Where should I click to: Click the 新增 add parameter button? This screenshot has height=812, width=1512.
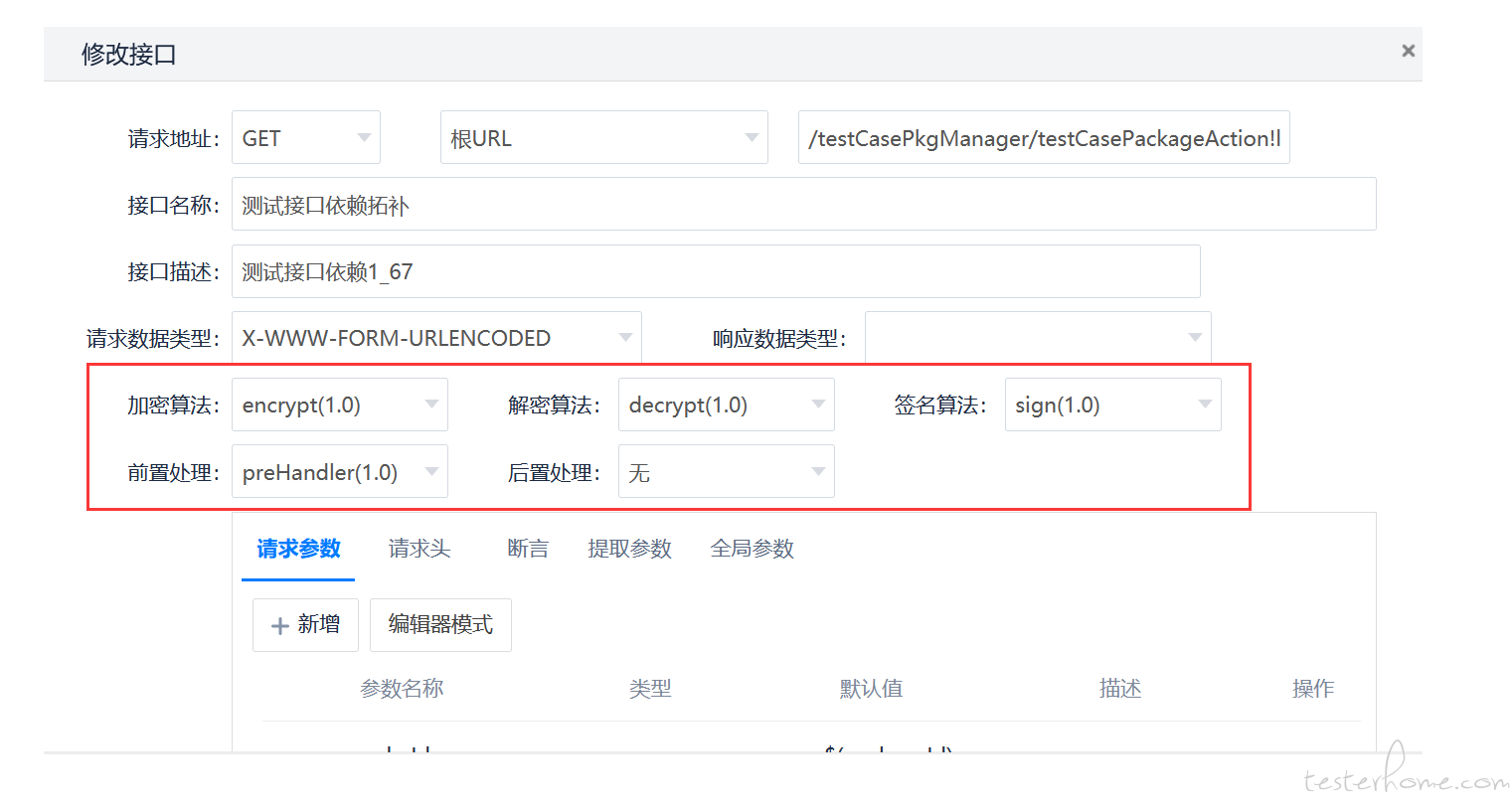click(x=305, y=625)
